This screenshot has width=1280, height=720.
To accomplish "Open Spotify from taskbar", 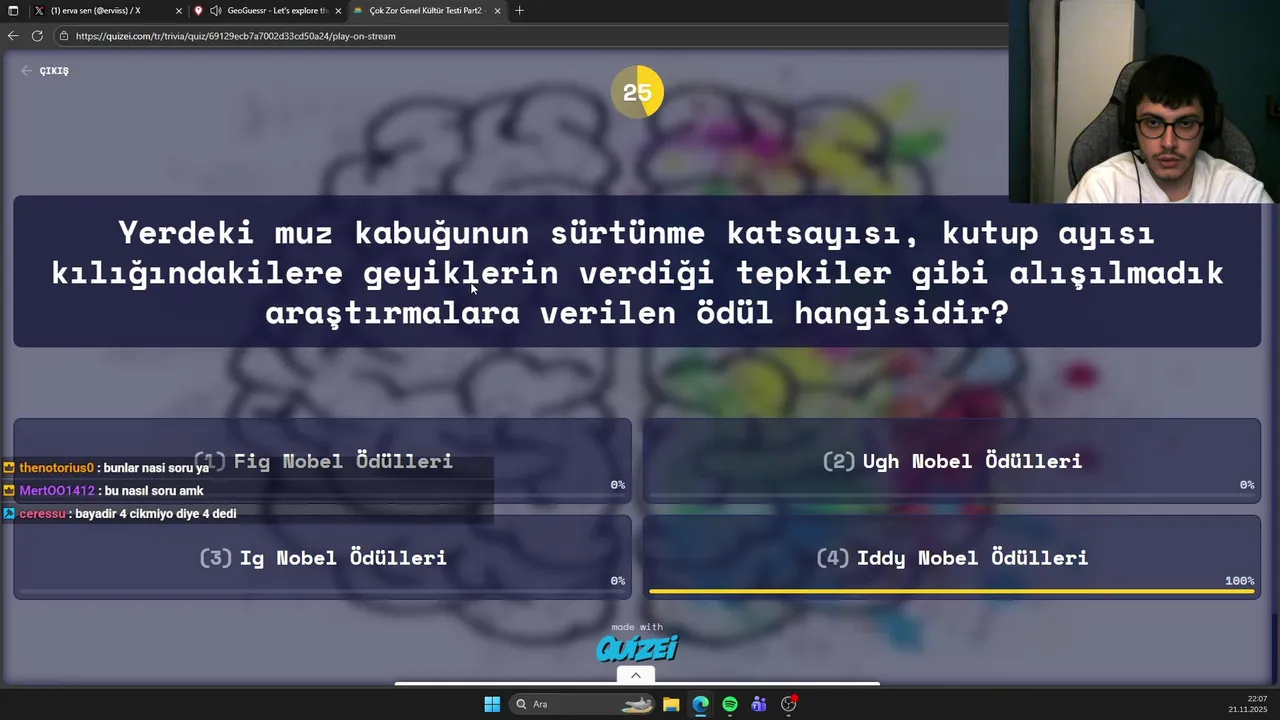I will pyautogui.click(x=730, y=704).
